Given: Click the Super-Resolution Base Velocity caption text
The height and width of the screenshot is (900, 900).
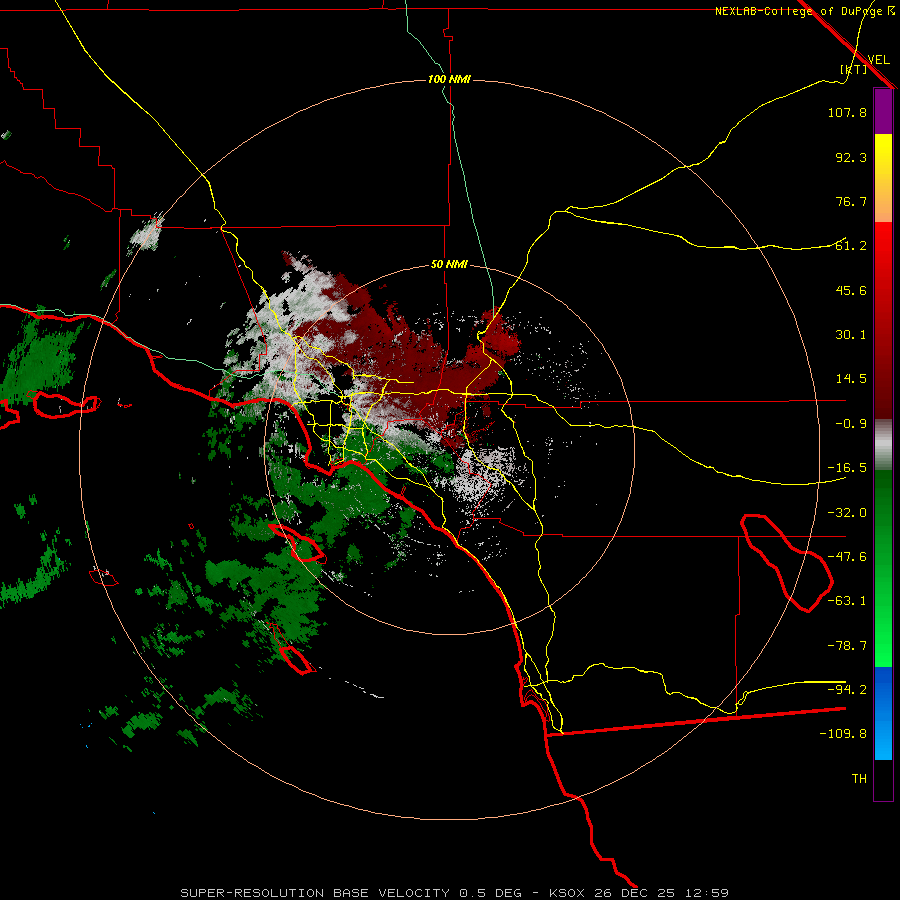Looking at the screenshot, I should click(455, 893).
